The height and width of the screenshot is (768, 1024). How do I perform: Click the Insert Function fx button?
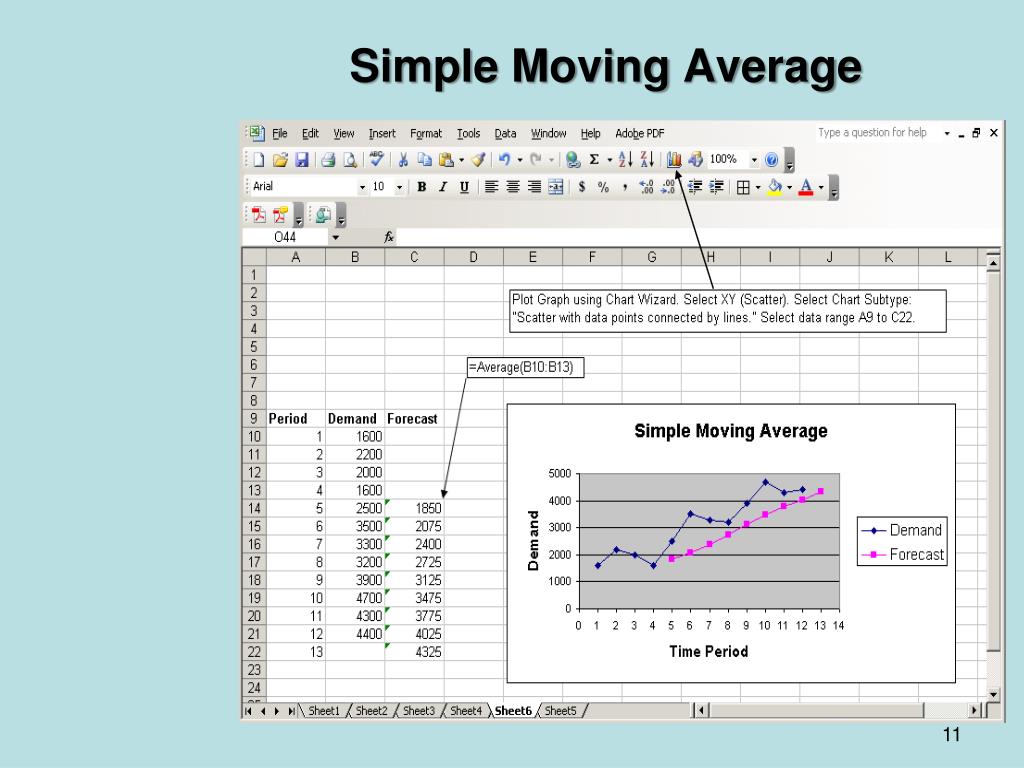tap(389, 237)
